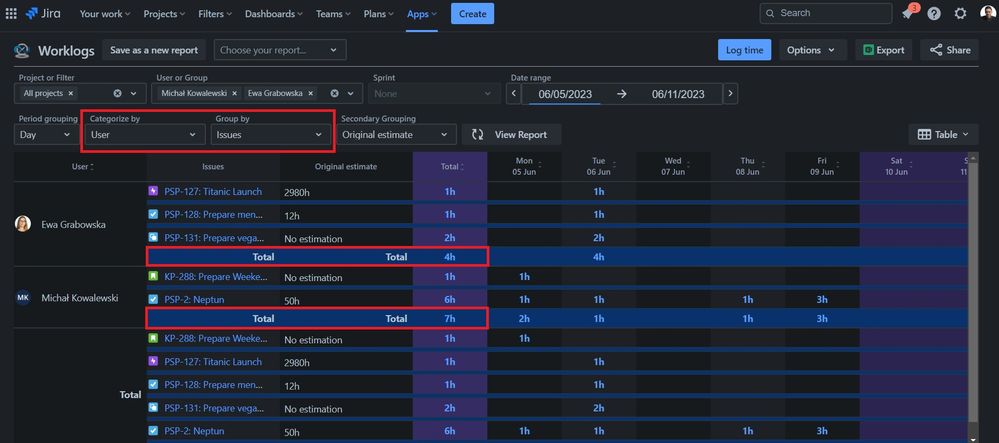
Task: Open the app switcher grid icon
Action: pyautogui.click(x=11, y=13)
